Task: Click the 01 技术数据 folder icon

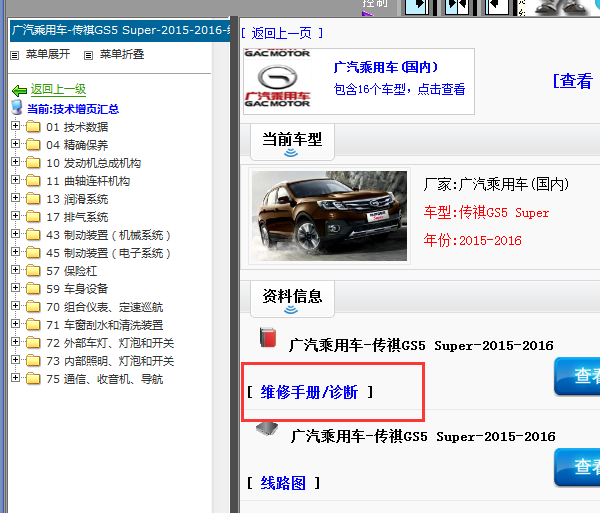Action: click(x=33, y=127)
